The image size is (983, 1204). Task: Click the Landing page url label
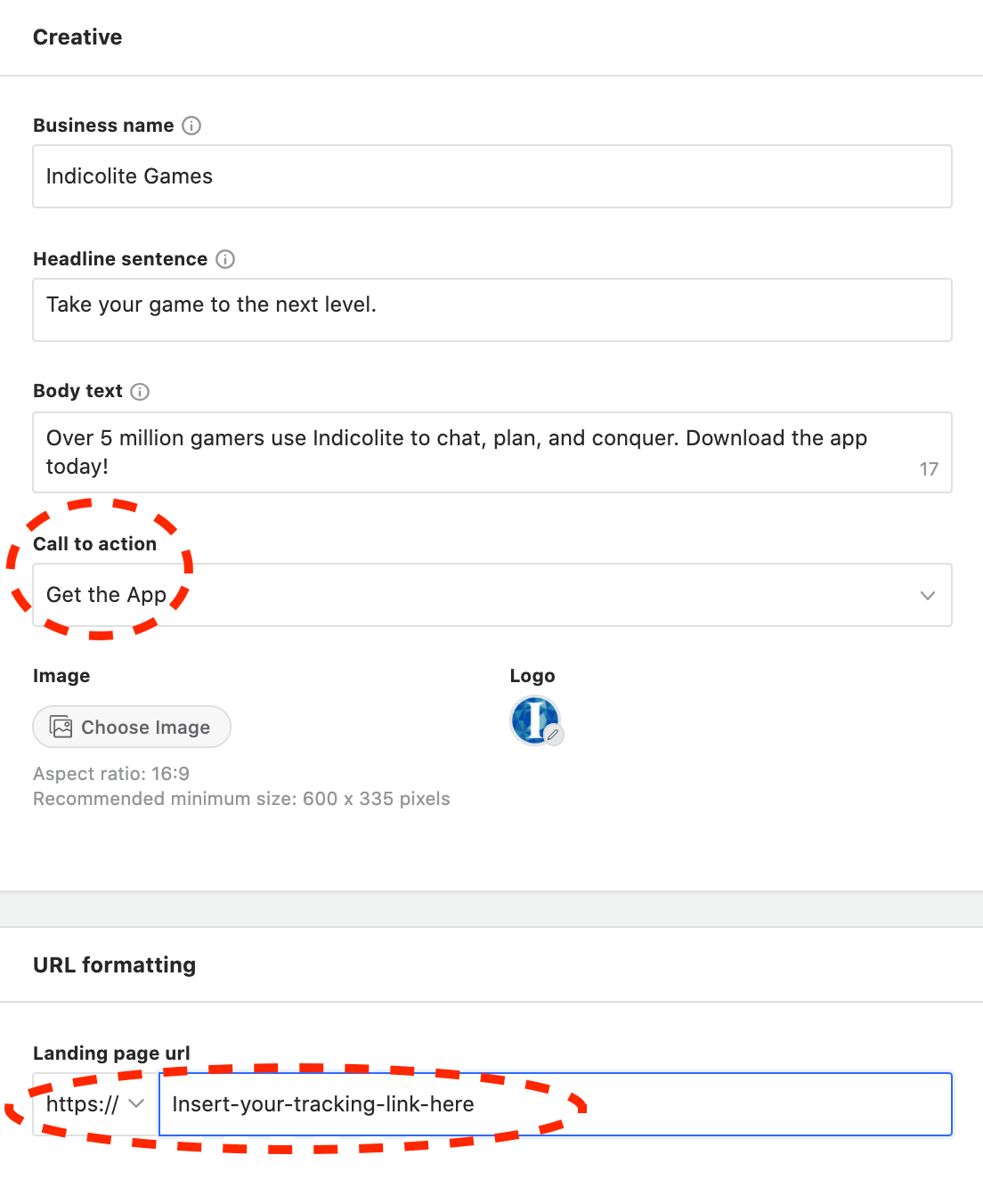coord(111,1053)
